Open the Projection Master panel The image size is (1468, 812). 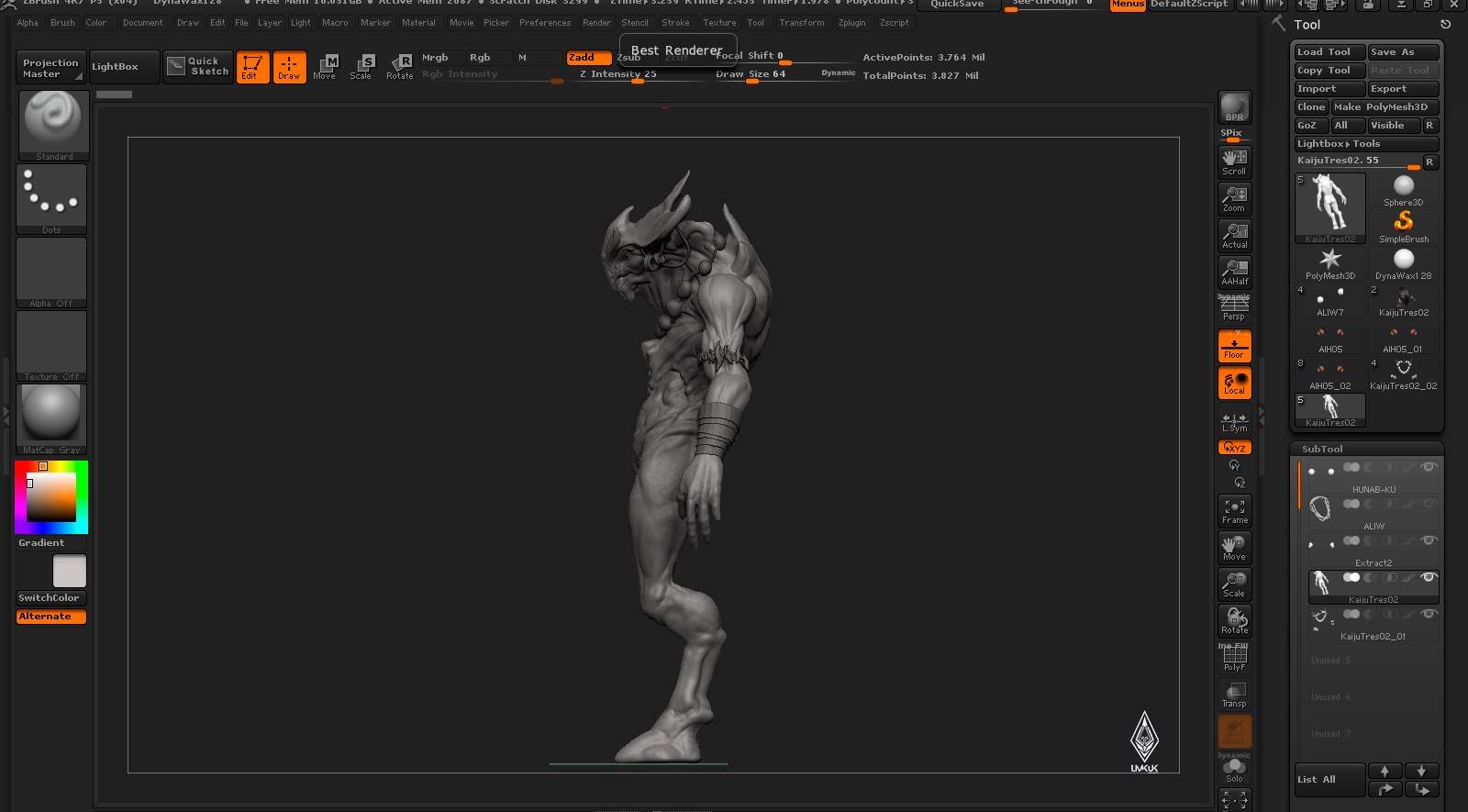pyautogui.click(x=50, y=68)
